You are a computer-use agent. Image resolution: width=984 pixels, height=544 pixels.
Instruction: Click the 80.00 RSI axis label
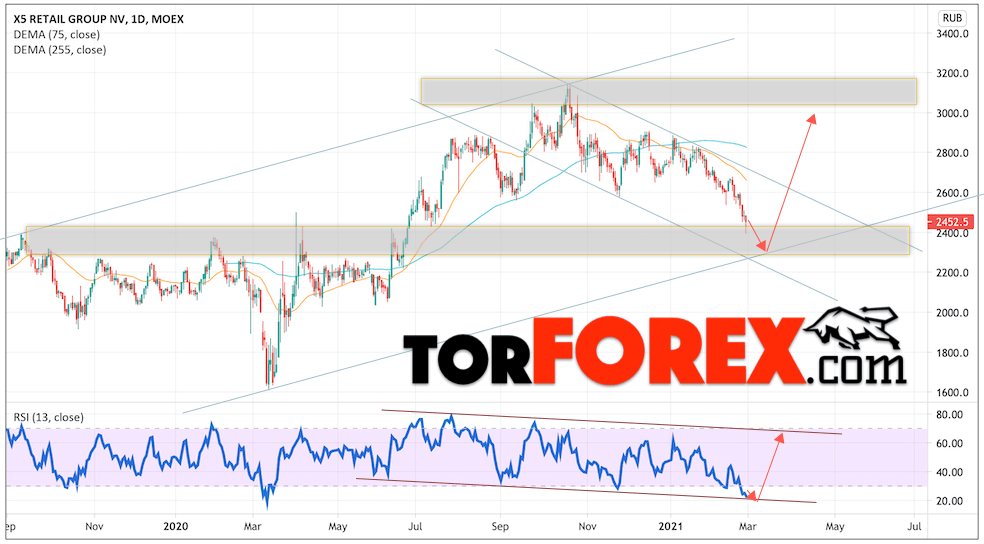click(x=949, y=415)
